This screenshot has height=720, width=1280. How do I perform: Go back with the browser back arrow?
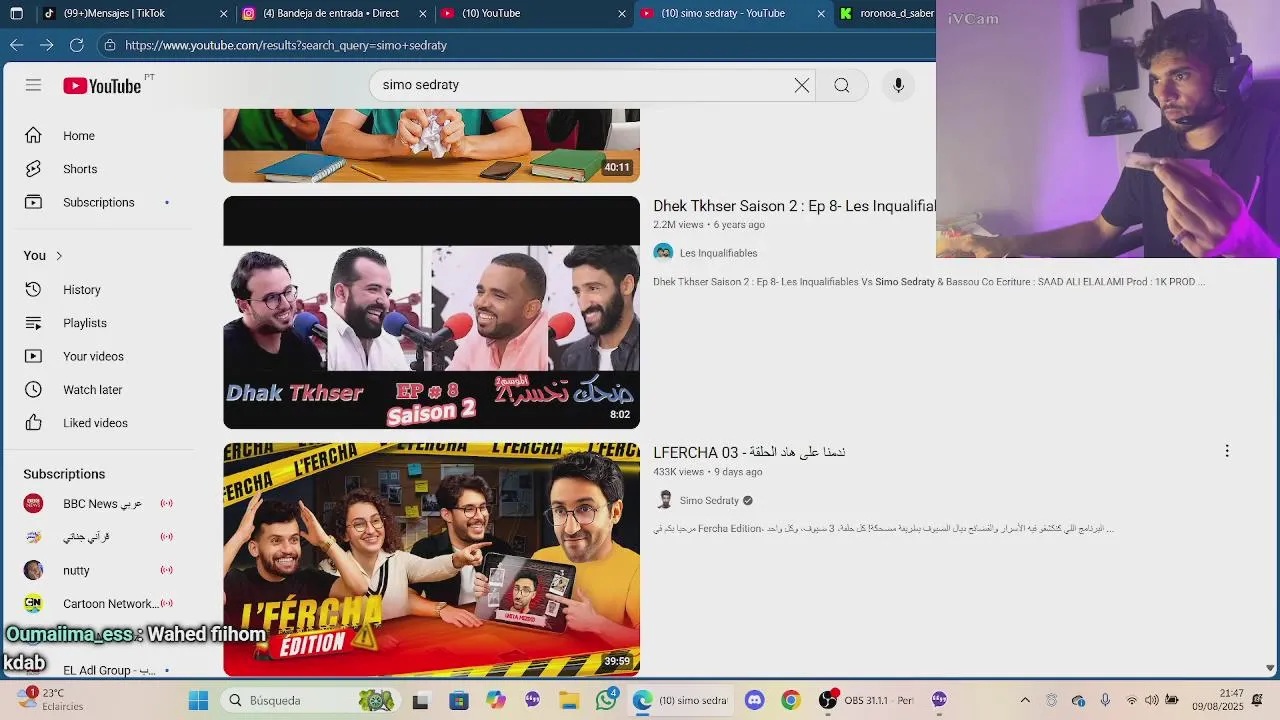tap(17, 45)
